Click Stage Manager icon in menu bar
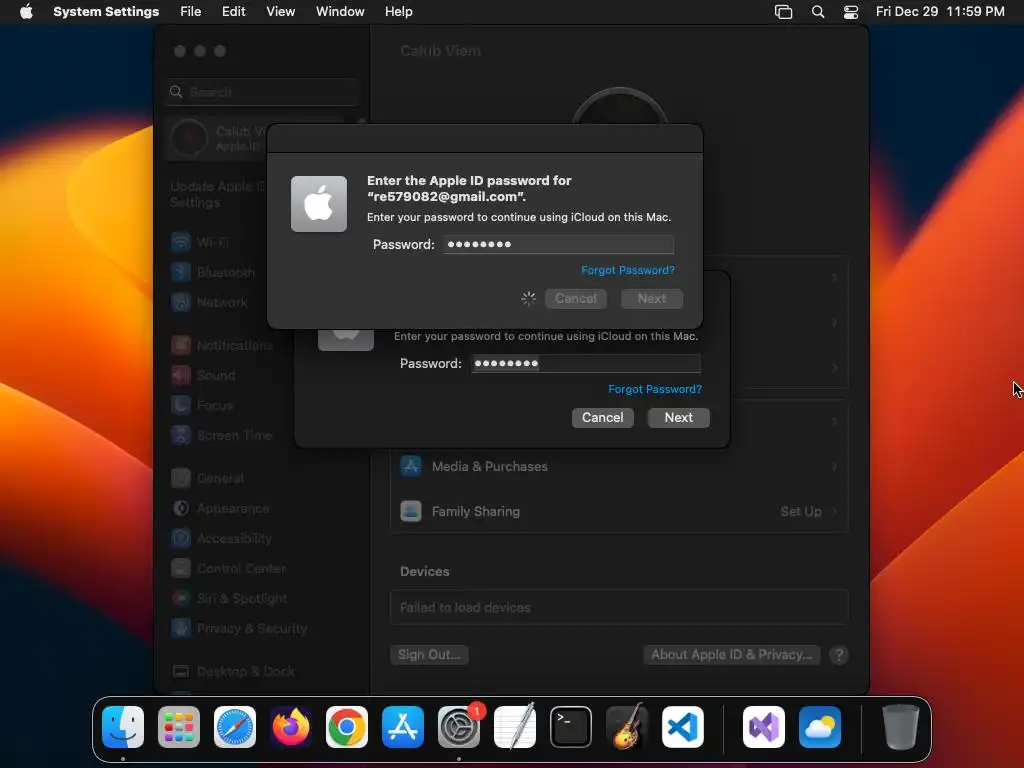 point(783,12)
